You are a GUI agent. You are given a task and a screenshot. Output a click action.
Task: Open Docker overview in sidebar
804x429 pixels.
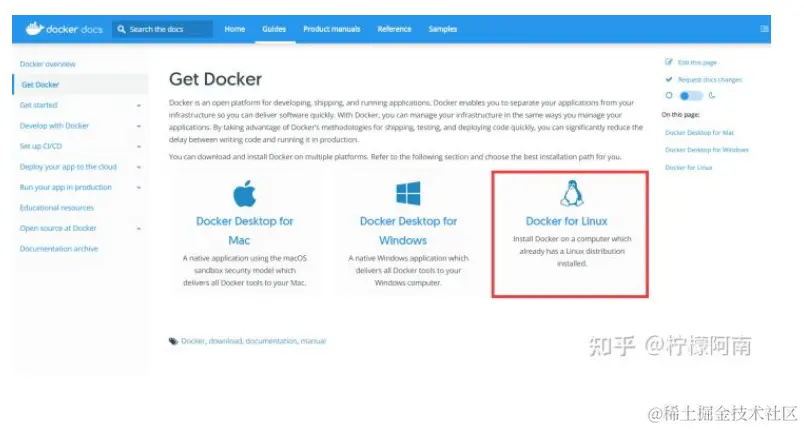(x=48, y=64)
